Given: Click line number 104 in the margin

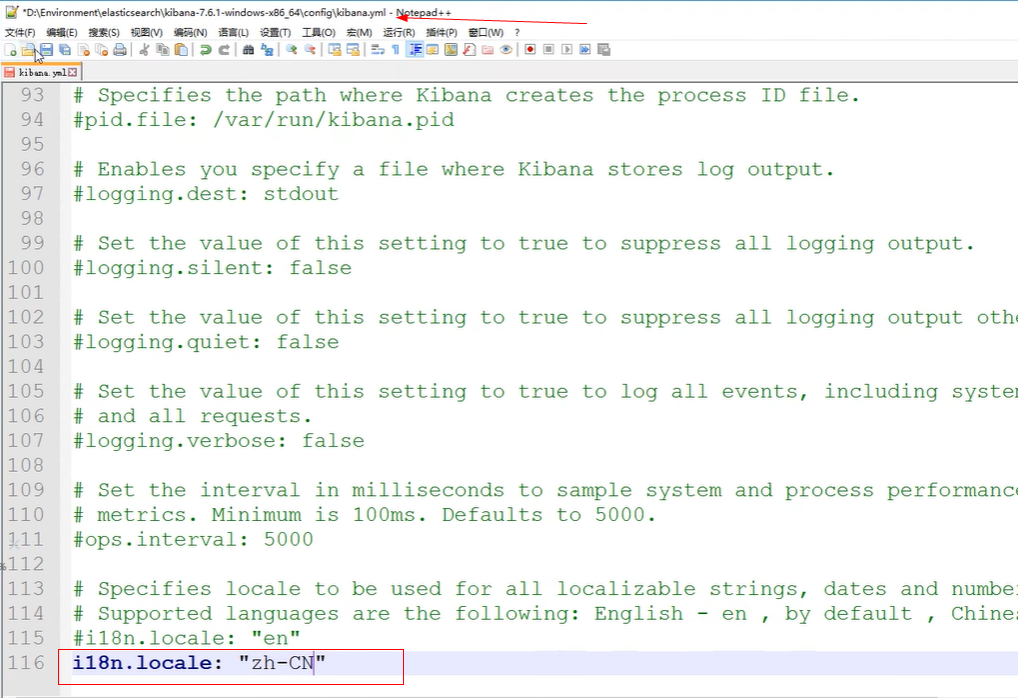Looking at the screenshot, I should click(x=26, y=367).
